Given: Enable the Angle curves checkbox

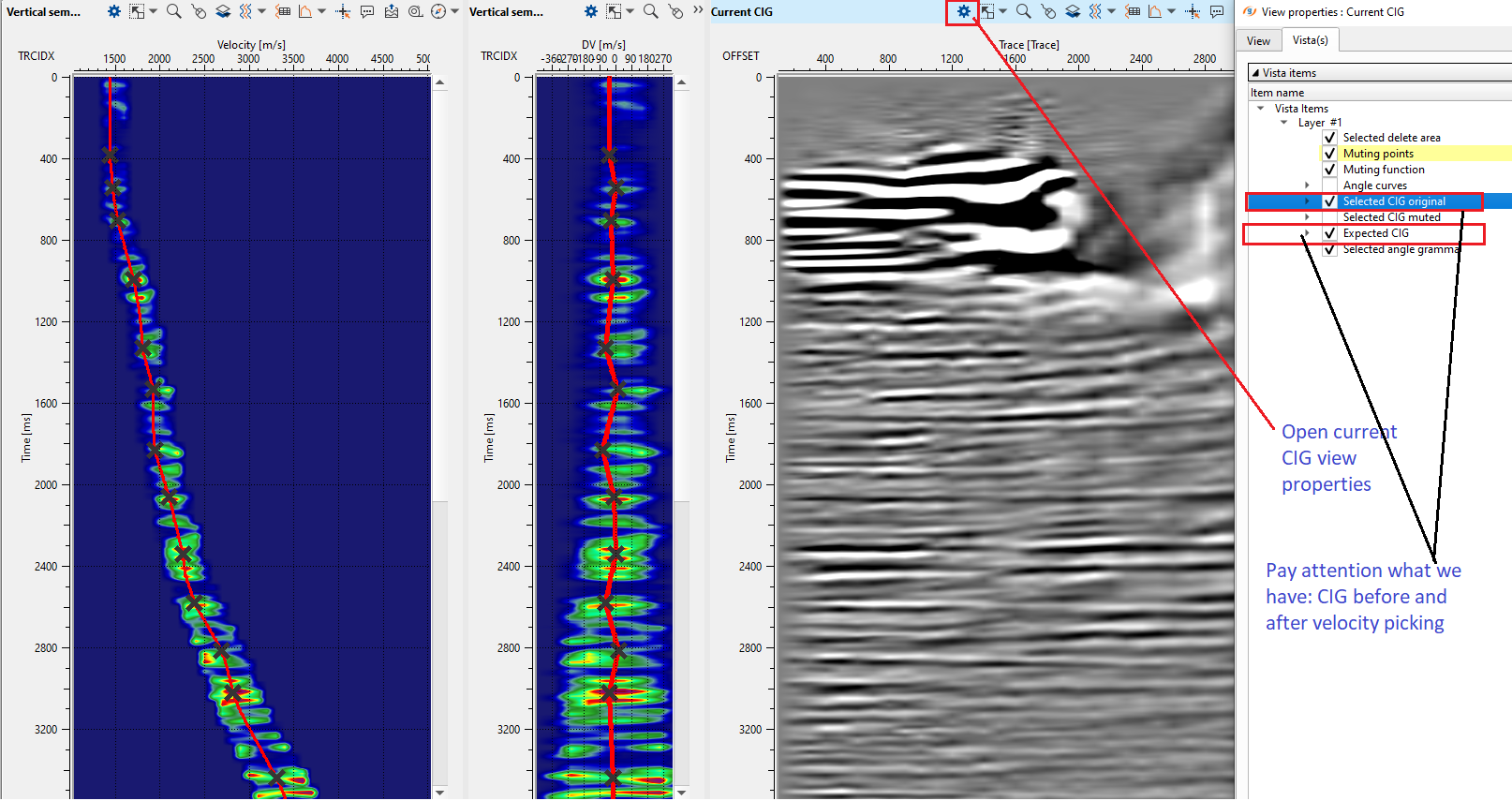Looking at the screenshot, I should 1329,185.
